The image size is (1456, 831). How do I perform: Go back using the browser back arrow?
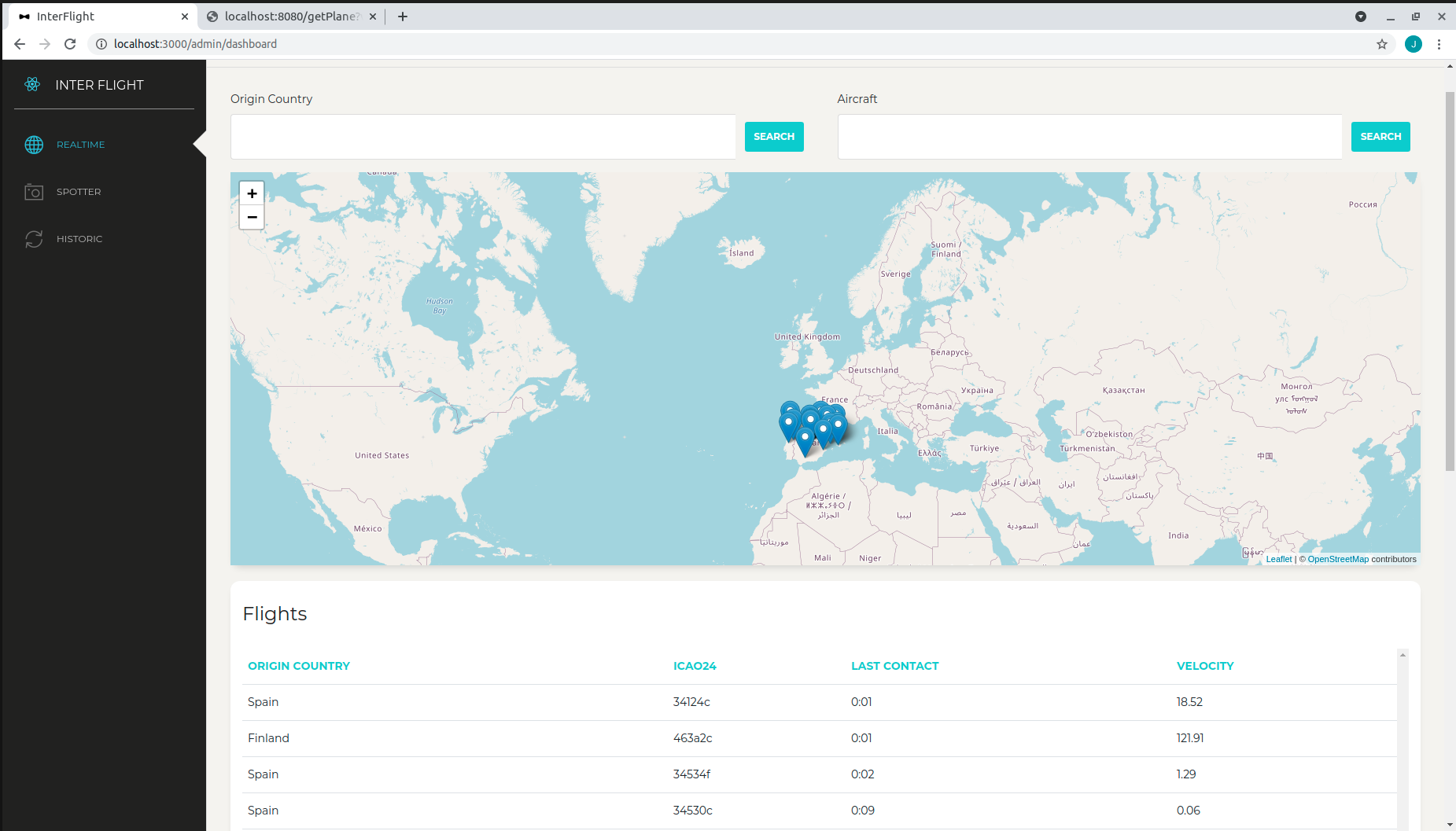(x=20, y=44)
